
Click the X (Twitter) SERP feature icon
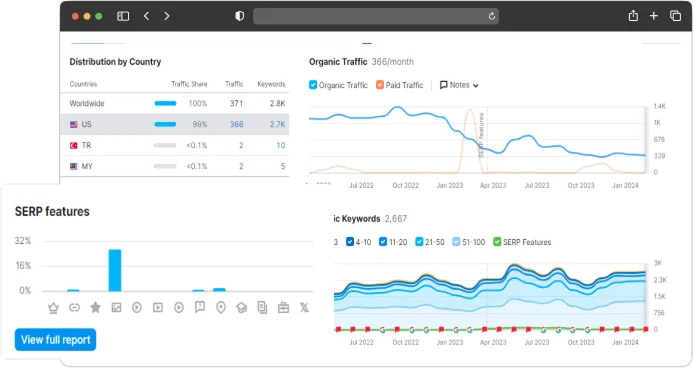[304, 307]
